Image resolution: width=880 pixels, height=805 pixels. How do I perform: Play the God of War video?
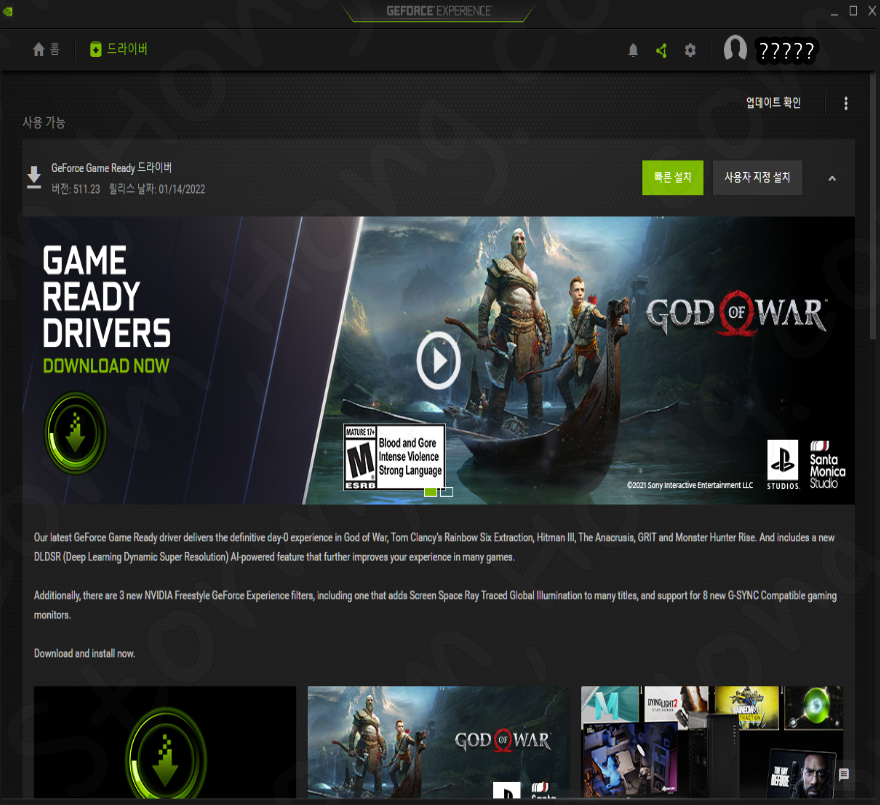click(438, 360)
